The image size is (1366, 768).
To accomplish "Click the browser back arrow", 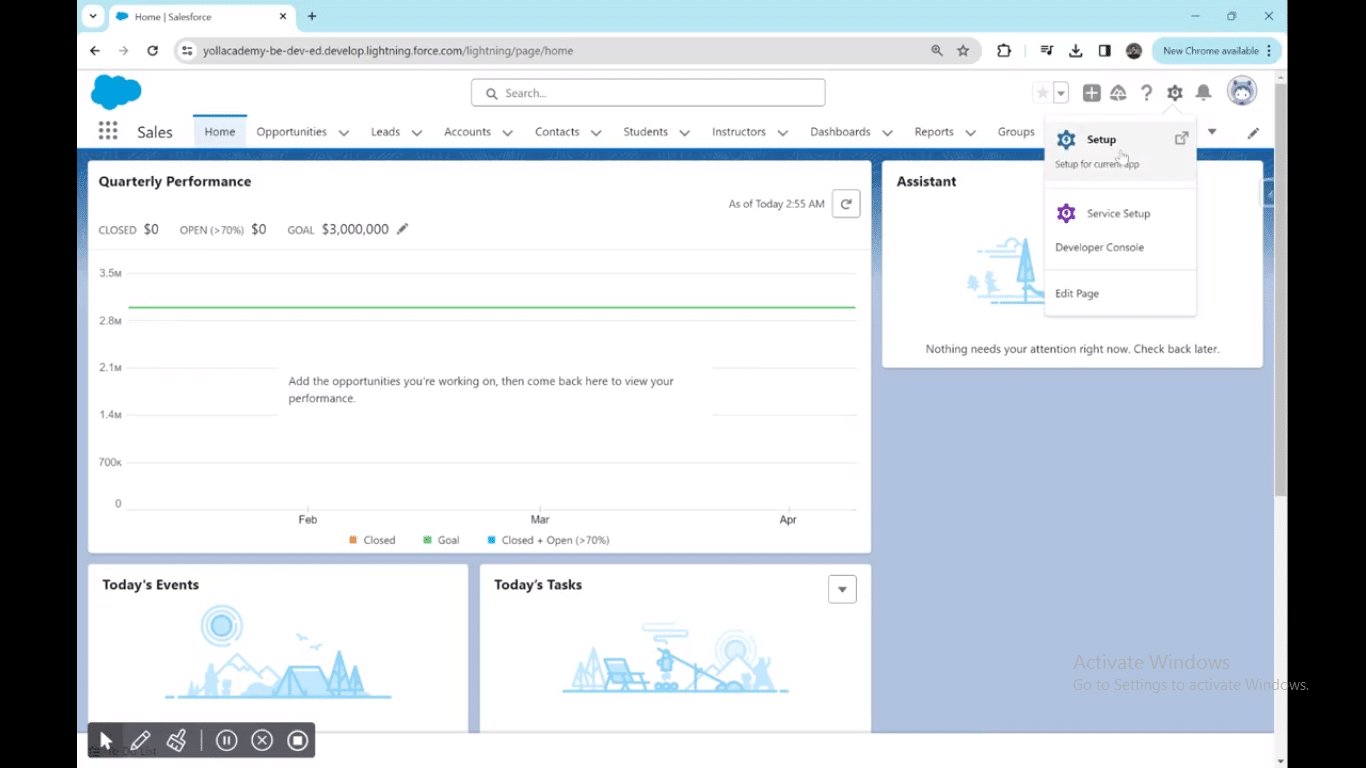I will pos(95,50).
